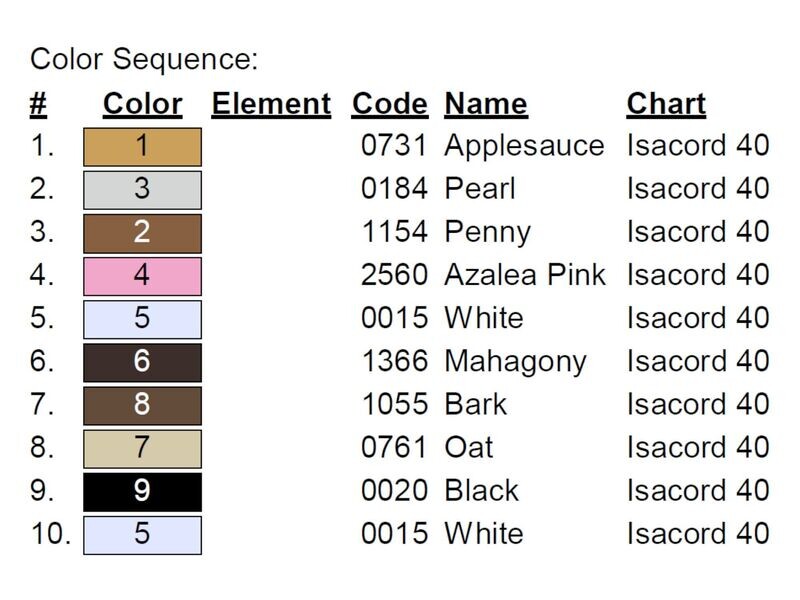Click the code 0731 for Applesauce
Viewport: 800px width, 600px height.
393,145
